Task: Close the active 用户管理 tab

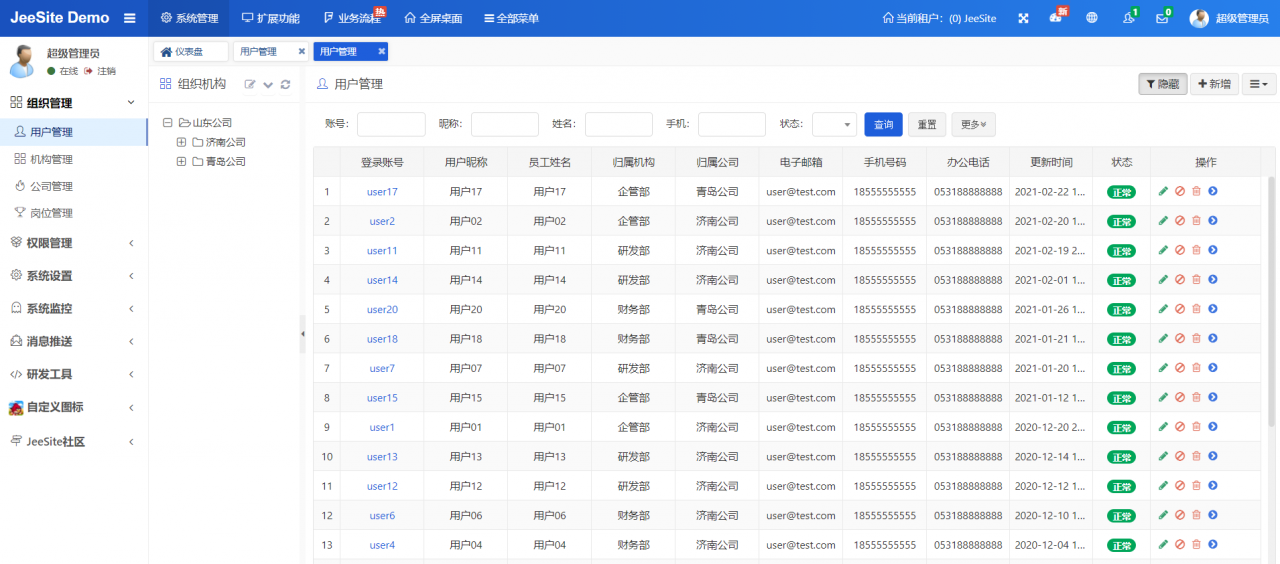Action: pyautogui.click(x=381, y=51)
